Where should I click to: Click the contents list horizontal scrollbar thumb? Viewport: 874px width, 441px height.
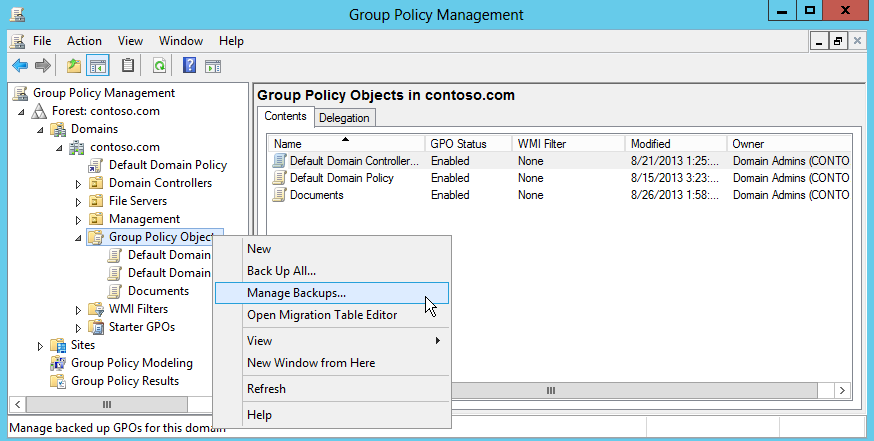[x=551, y=390]
